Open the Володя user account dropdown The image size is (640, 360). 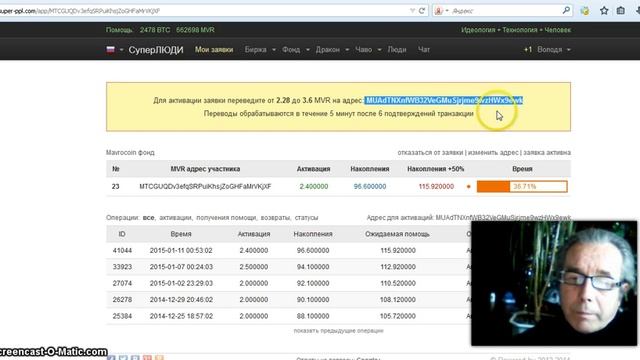553,49
